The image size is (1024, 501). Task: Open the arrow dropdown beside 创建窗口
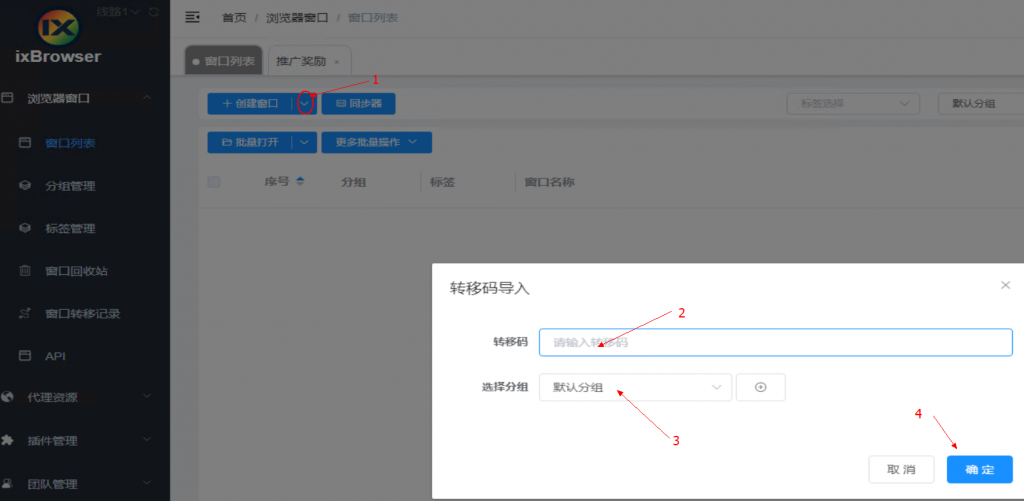[305, 103]
